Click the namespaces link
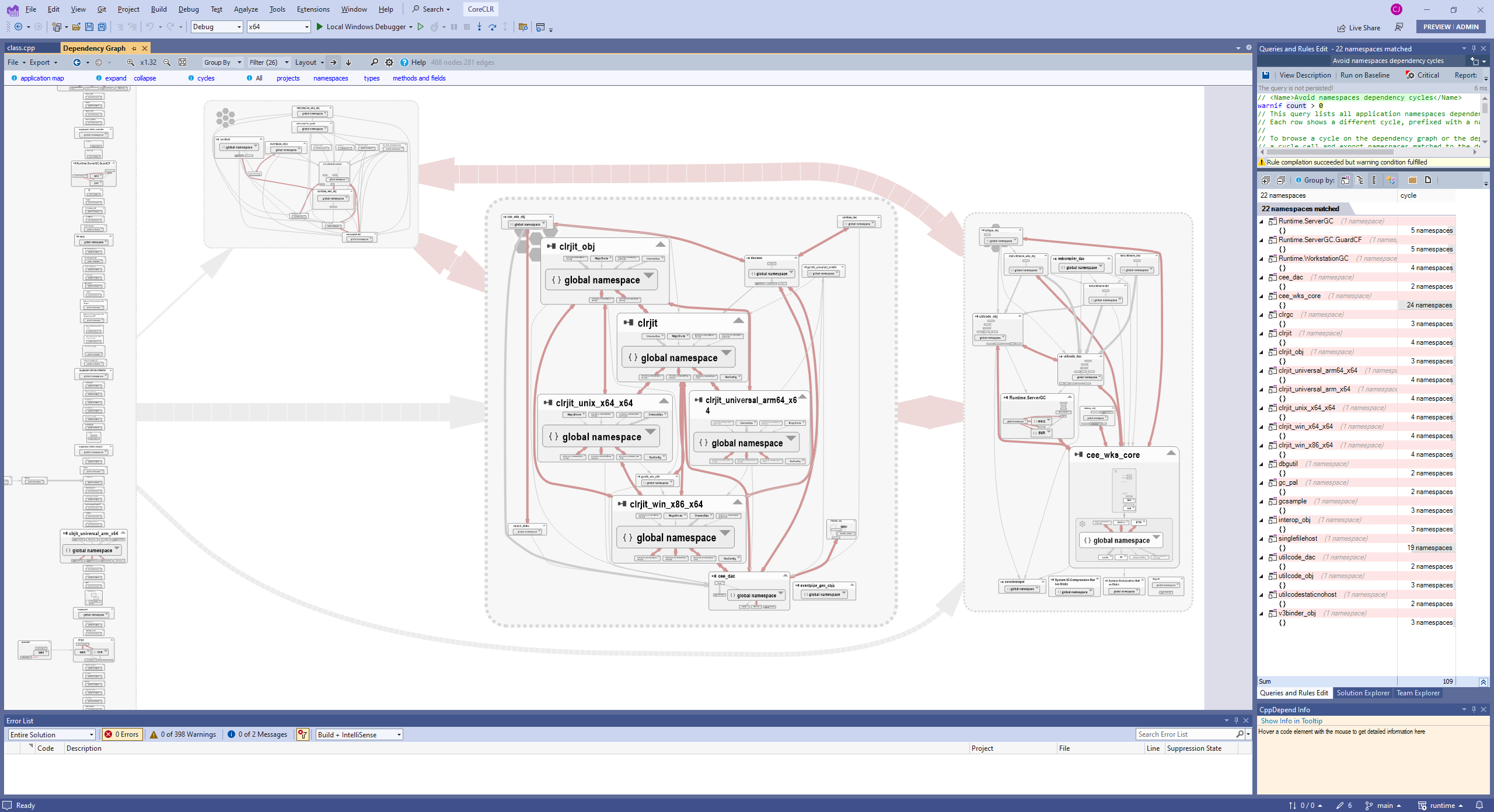This screenshot has height=812, width=1494. tap(330, 78)
